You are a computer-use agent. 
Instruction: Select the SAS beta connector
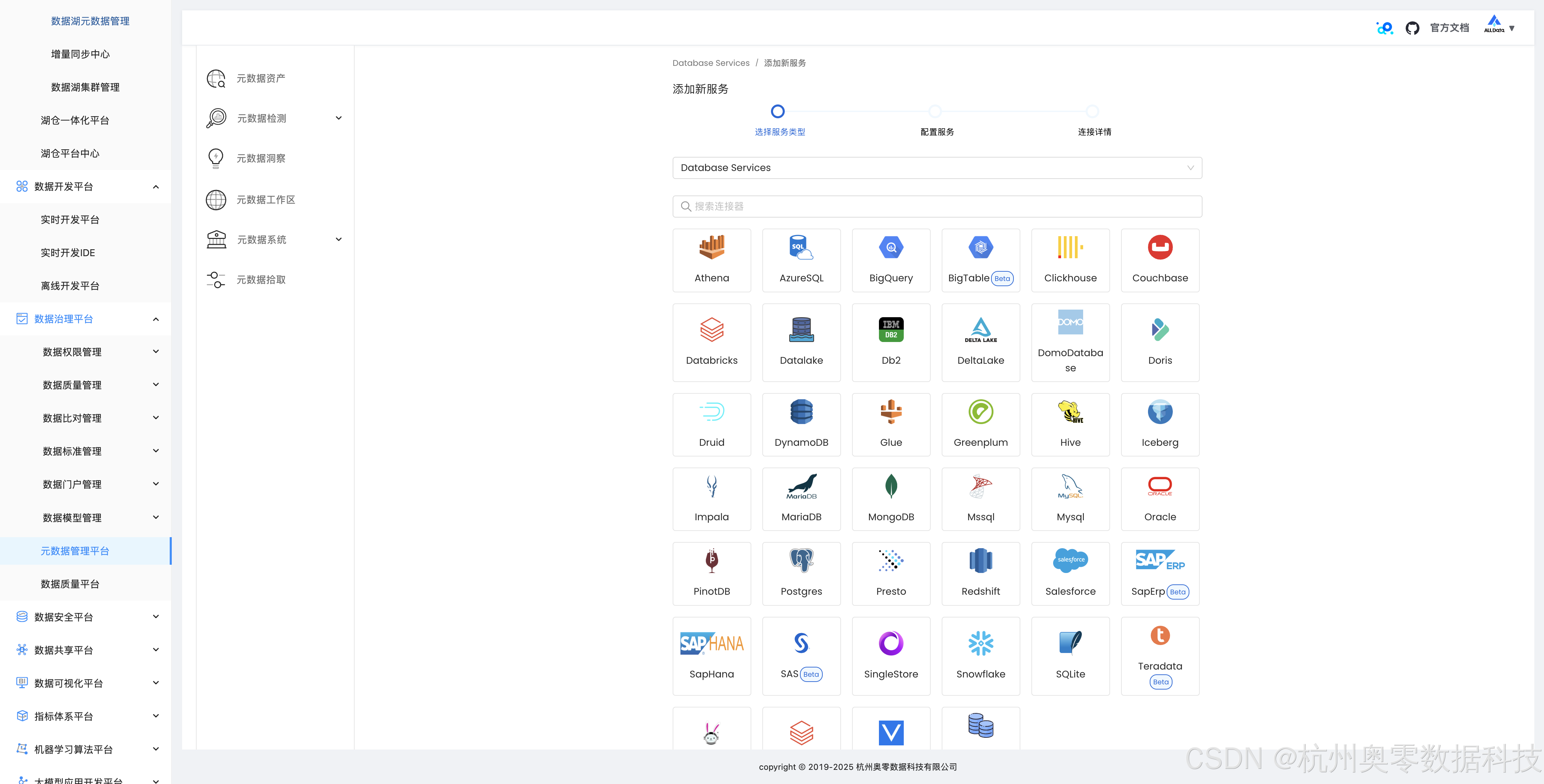[801, 656]
